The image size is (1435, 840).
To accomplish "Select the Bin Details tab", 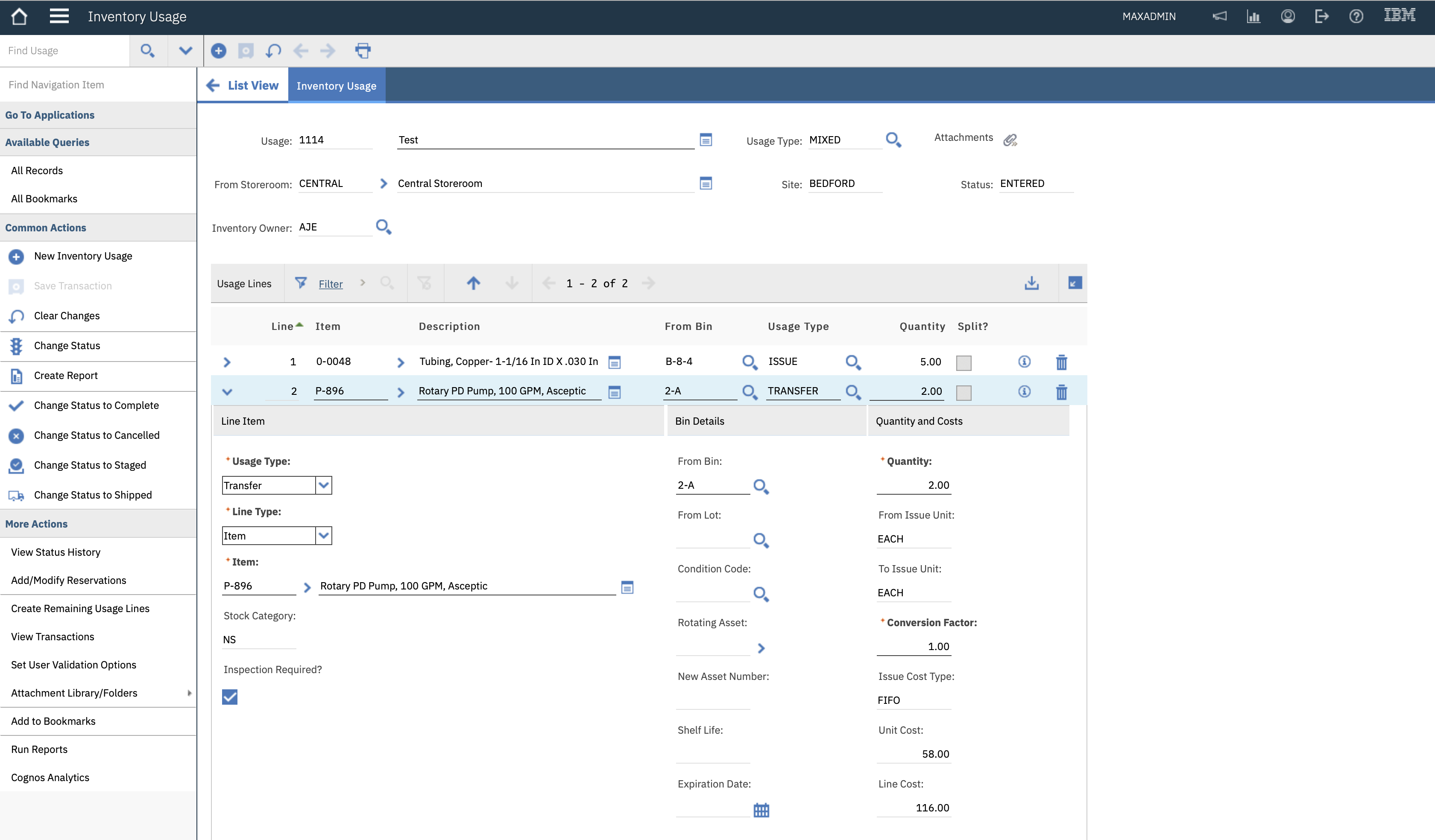I will pos(700,421).
